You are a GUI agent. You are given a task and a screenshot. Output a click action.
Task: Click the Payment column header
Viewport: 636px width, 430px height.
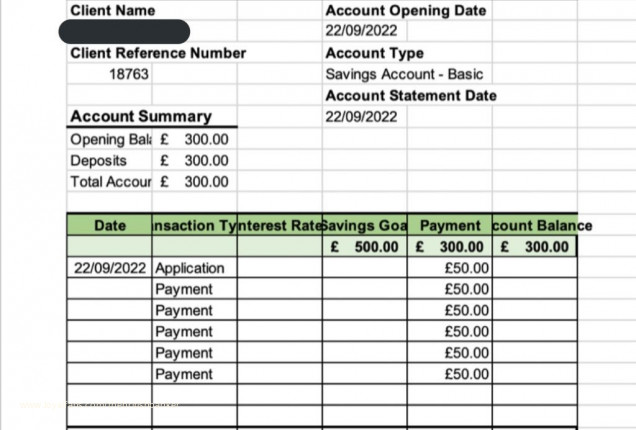point(450,226)
